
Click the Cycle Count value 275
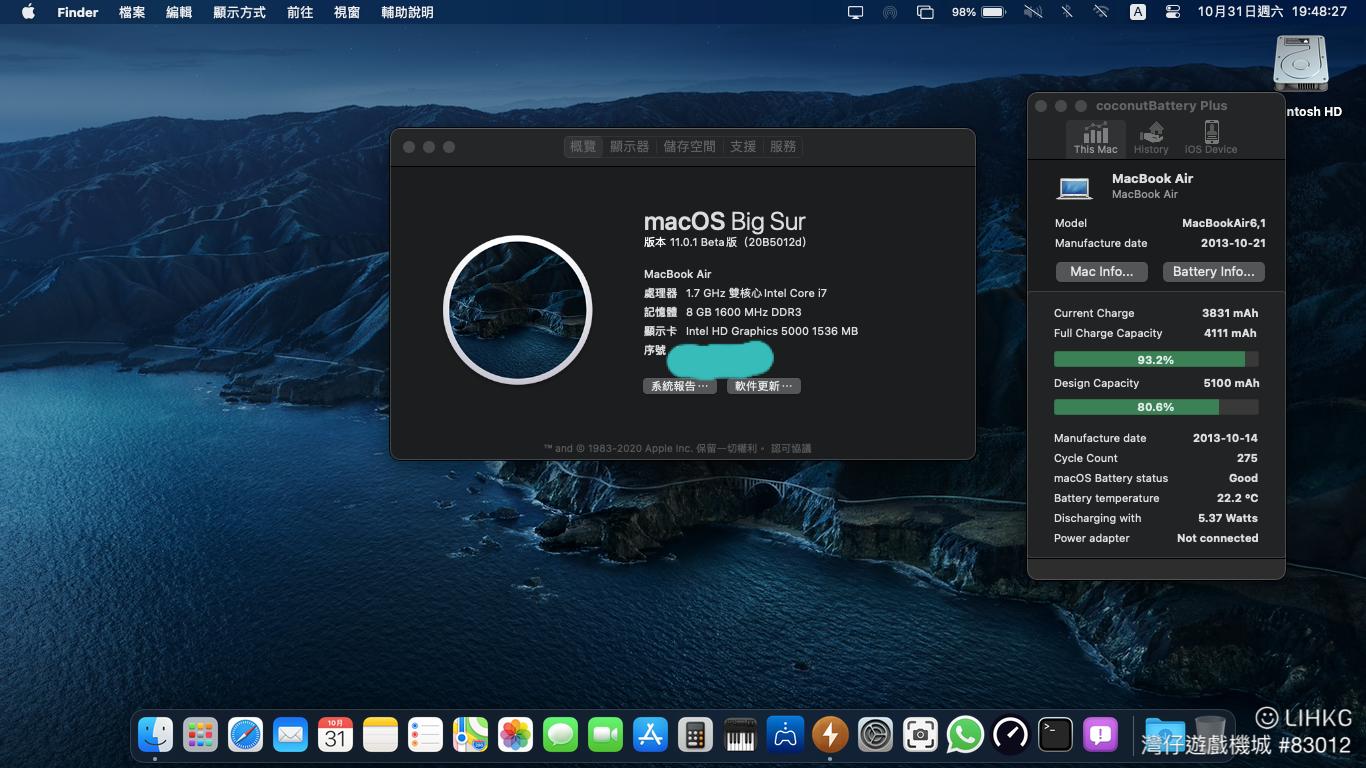(1247, 458)
